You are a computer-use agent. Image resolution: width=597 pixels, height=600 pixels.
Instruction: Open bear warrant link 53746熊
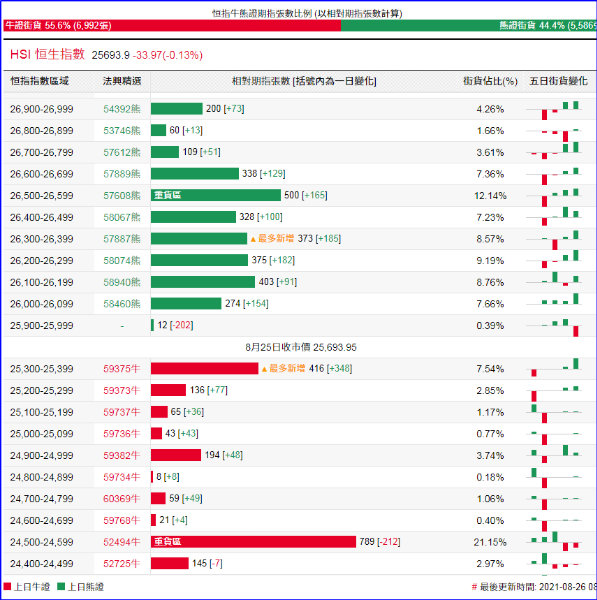pyautogui.click(x=122, y=130)
